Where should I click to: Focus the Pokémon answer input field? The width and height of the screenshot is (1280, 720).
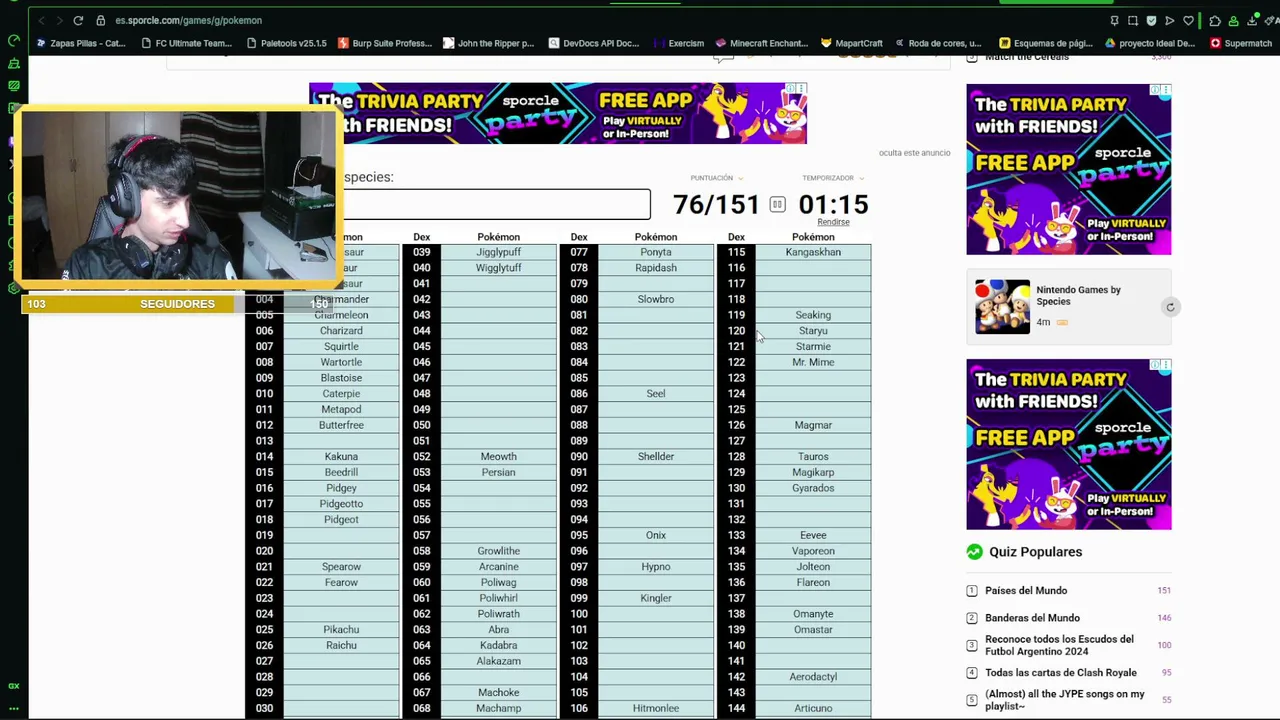point(496,204)
